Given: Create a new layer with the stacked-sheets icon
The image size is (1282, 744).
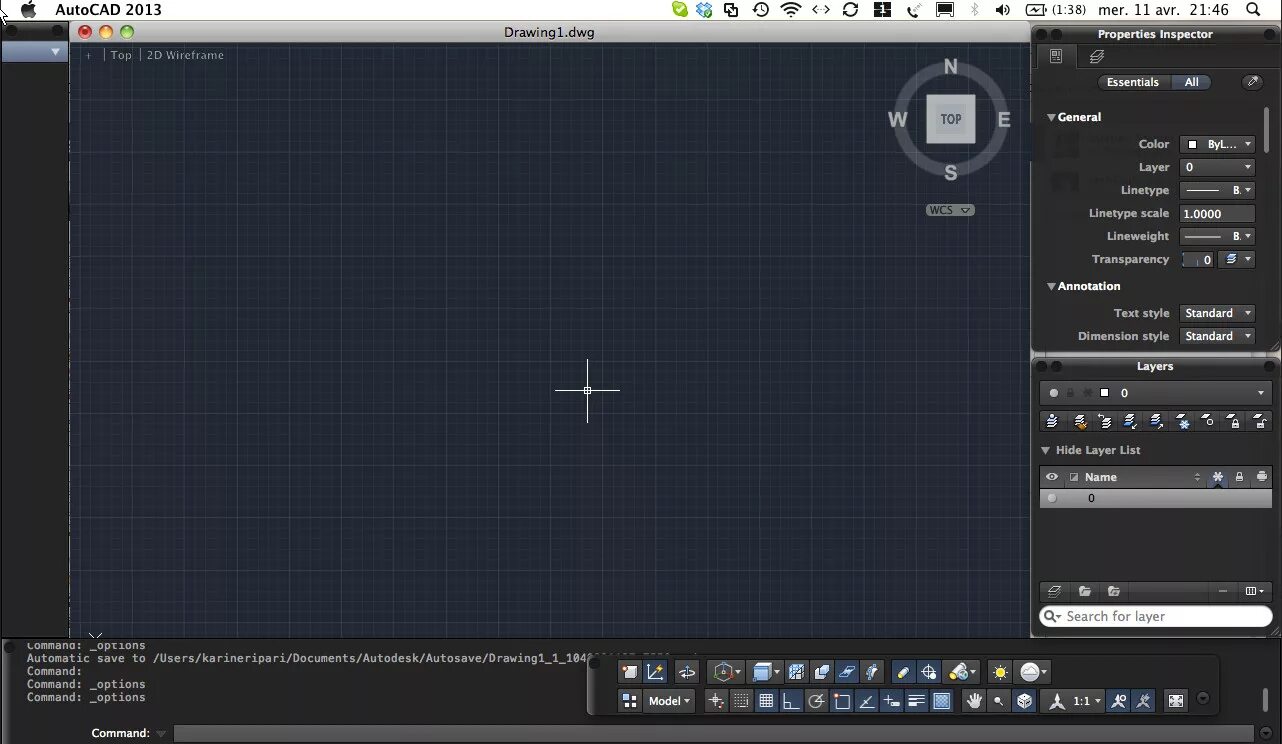Looking at the screenshot, I should point(1055,591).
